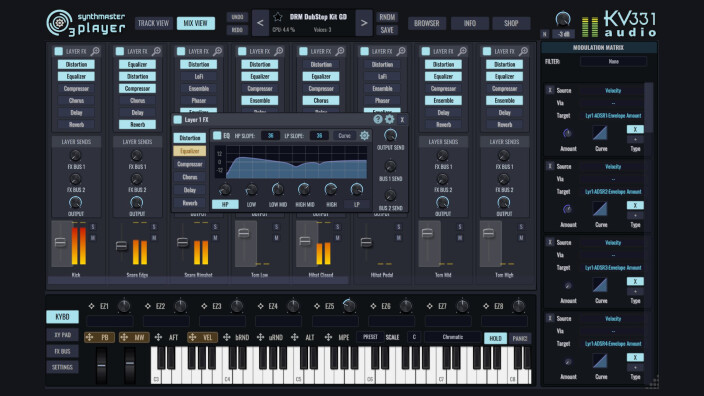
Task: Open the modulation matrix Filter dropdown
Action: [613, 62]
